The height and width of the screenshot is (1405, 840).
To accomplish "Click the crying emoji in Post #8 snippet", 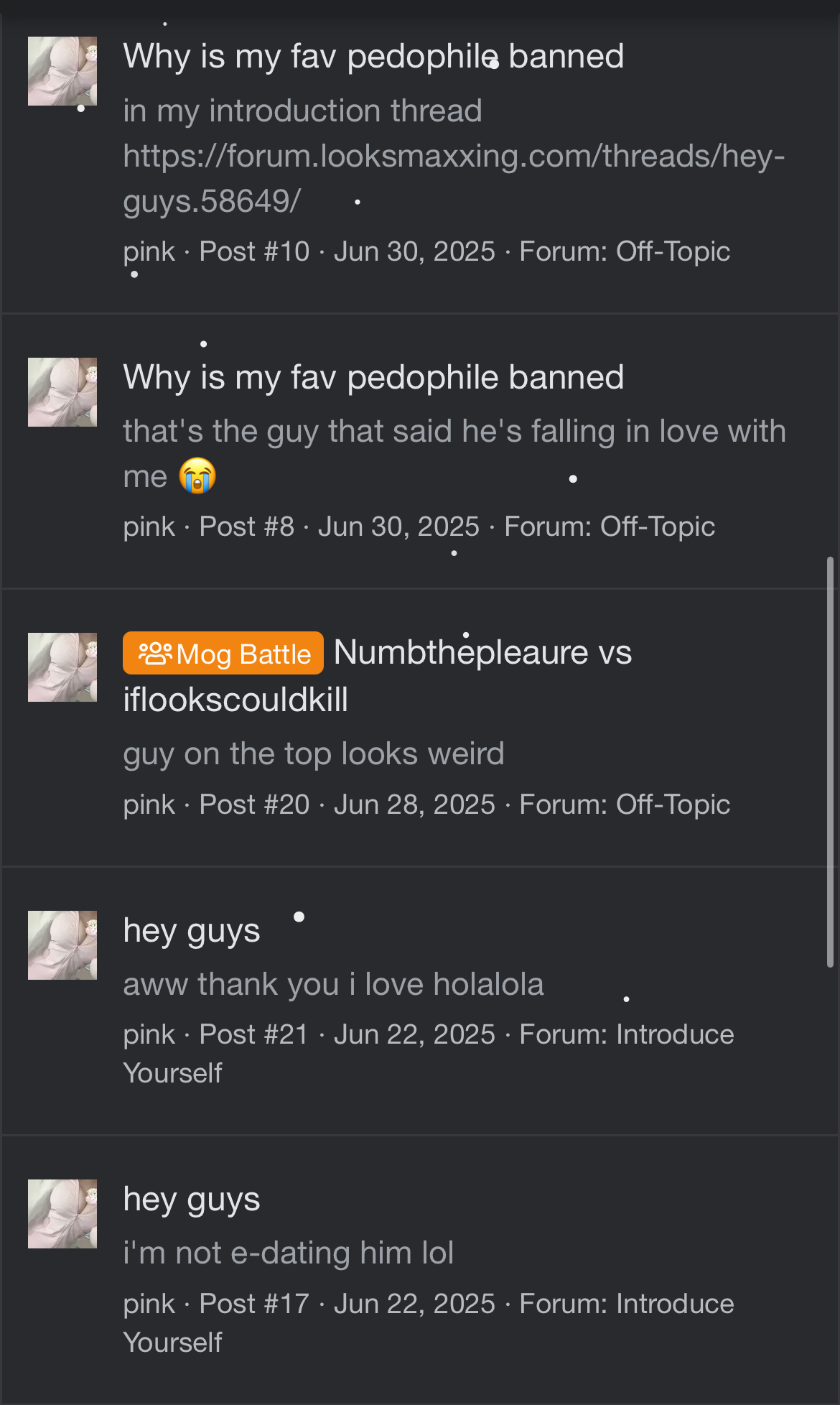I will click(x=197, y=476).
